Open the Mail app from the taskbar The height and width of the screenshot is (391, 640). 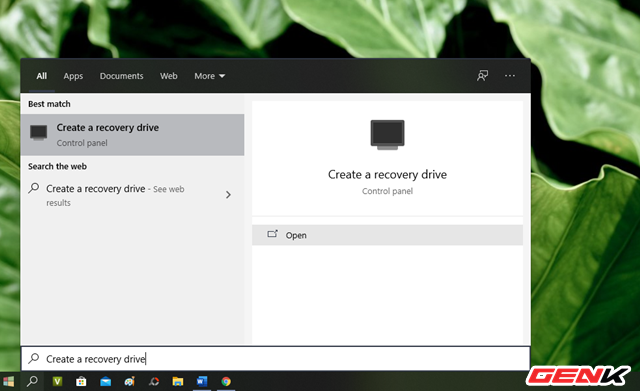point(105,382)
